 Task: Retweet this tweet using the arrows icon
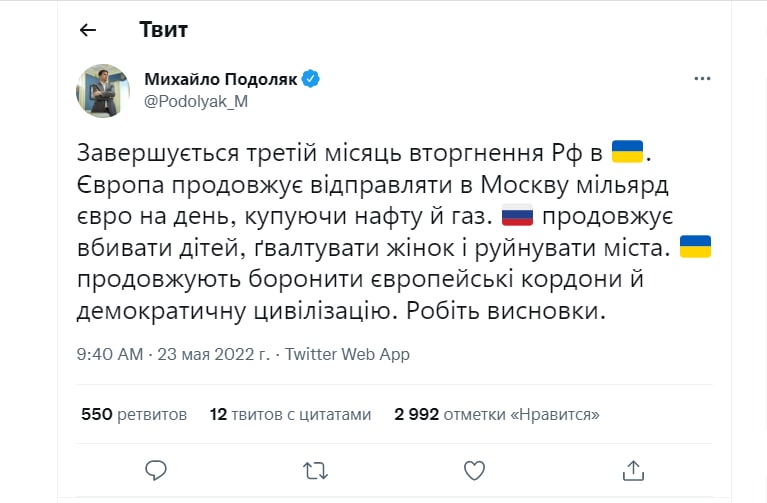(x=314, y=469)
